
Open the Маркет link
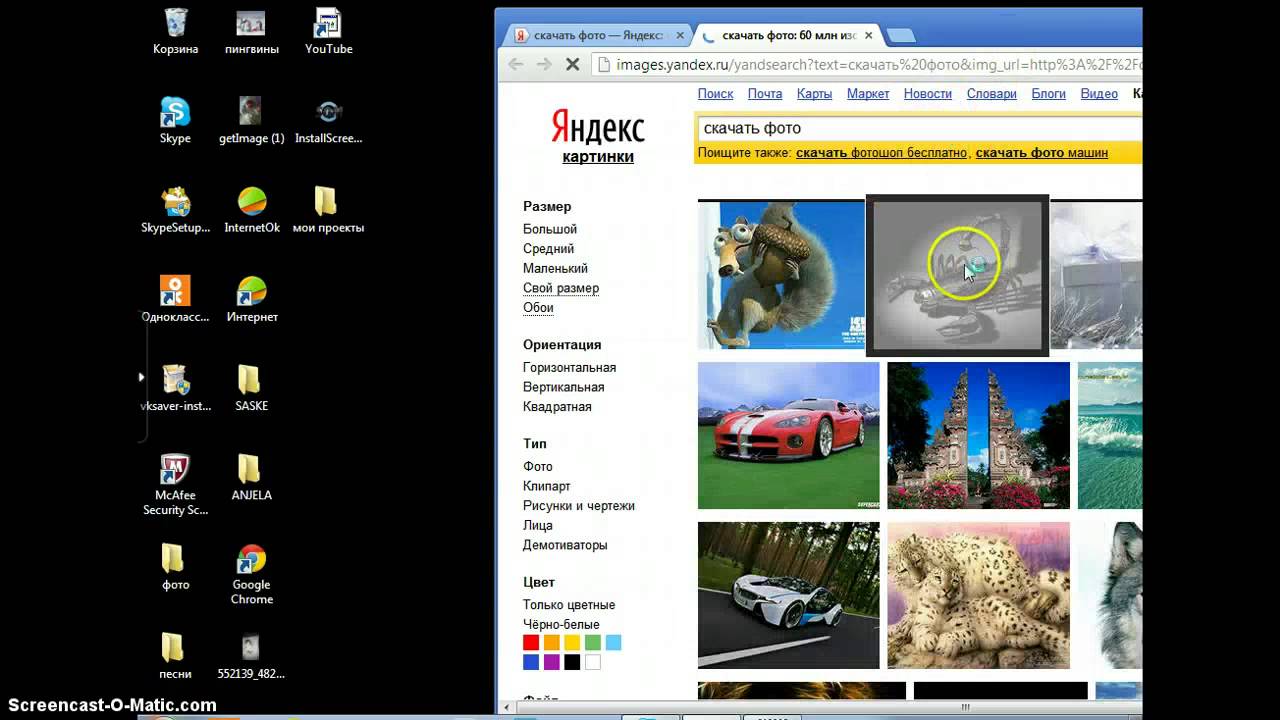coord(868,93)
